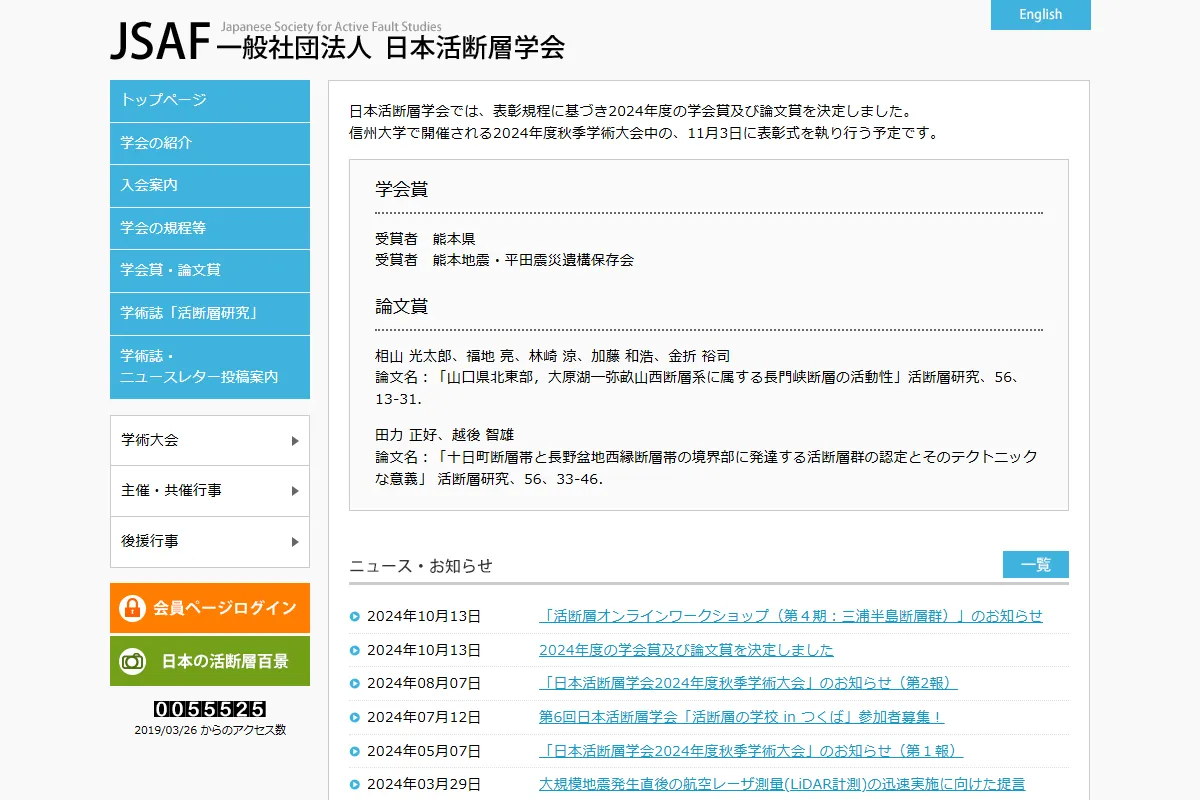Viewport: 1200px width, 800px height.
Task: Open 活断層オンラインワークショップ(第4期) news link
Action: [x=791, y=616]
